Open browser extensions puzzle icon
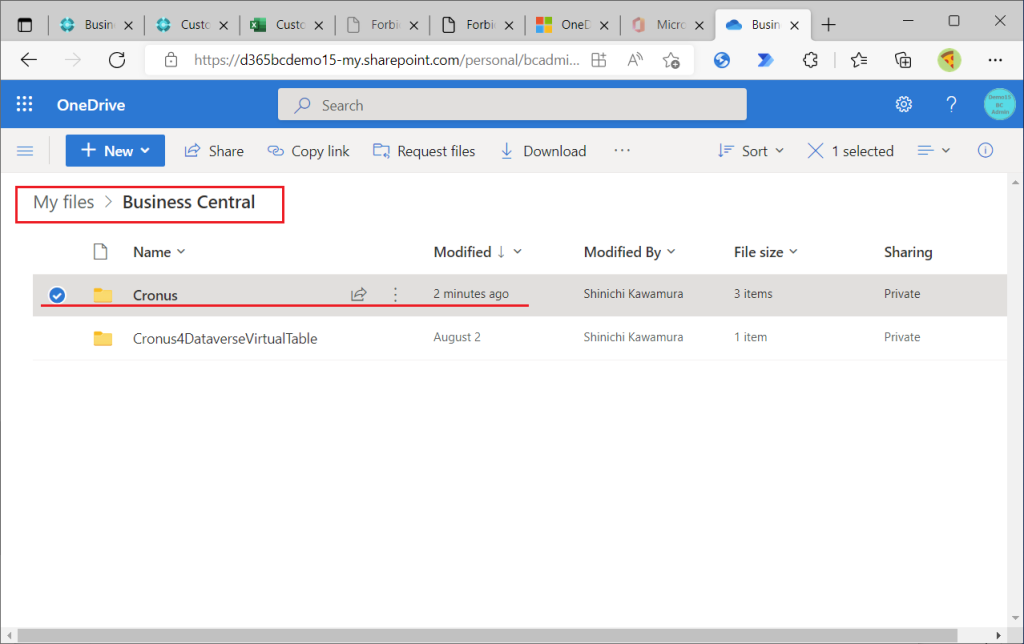1024x644 pixels. tap(810, 60)
